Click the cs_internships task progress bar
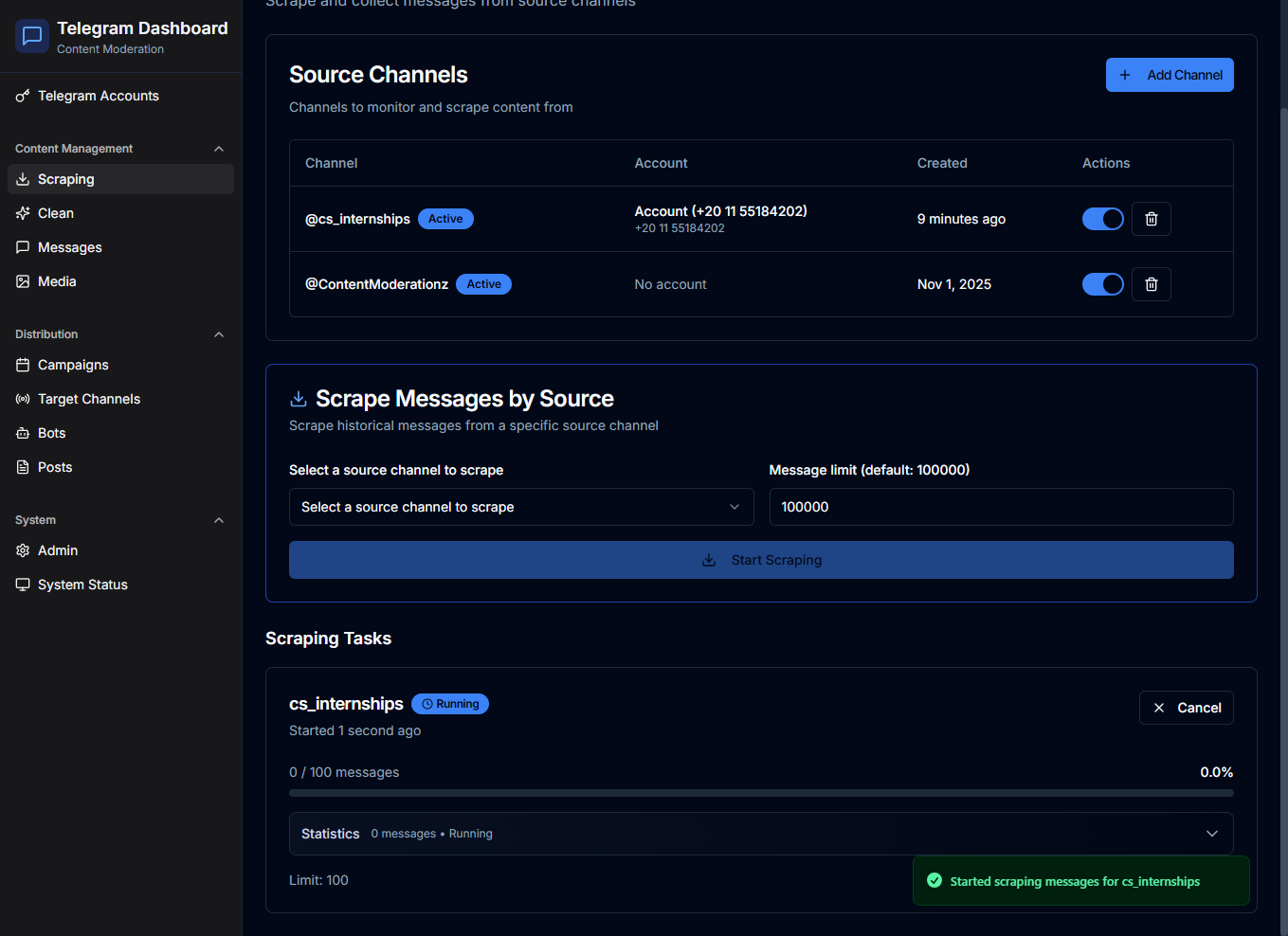This screenshot has height=936, width=1288. point(761,793)
